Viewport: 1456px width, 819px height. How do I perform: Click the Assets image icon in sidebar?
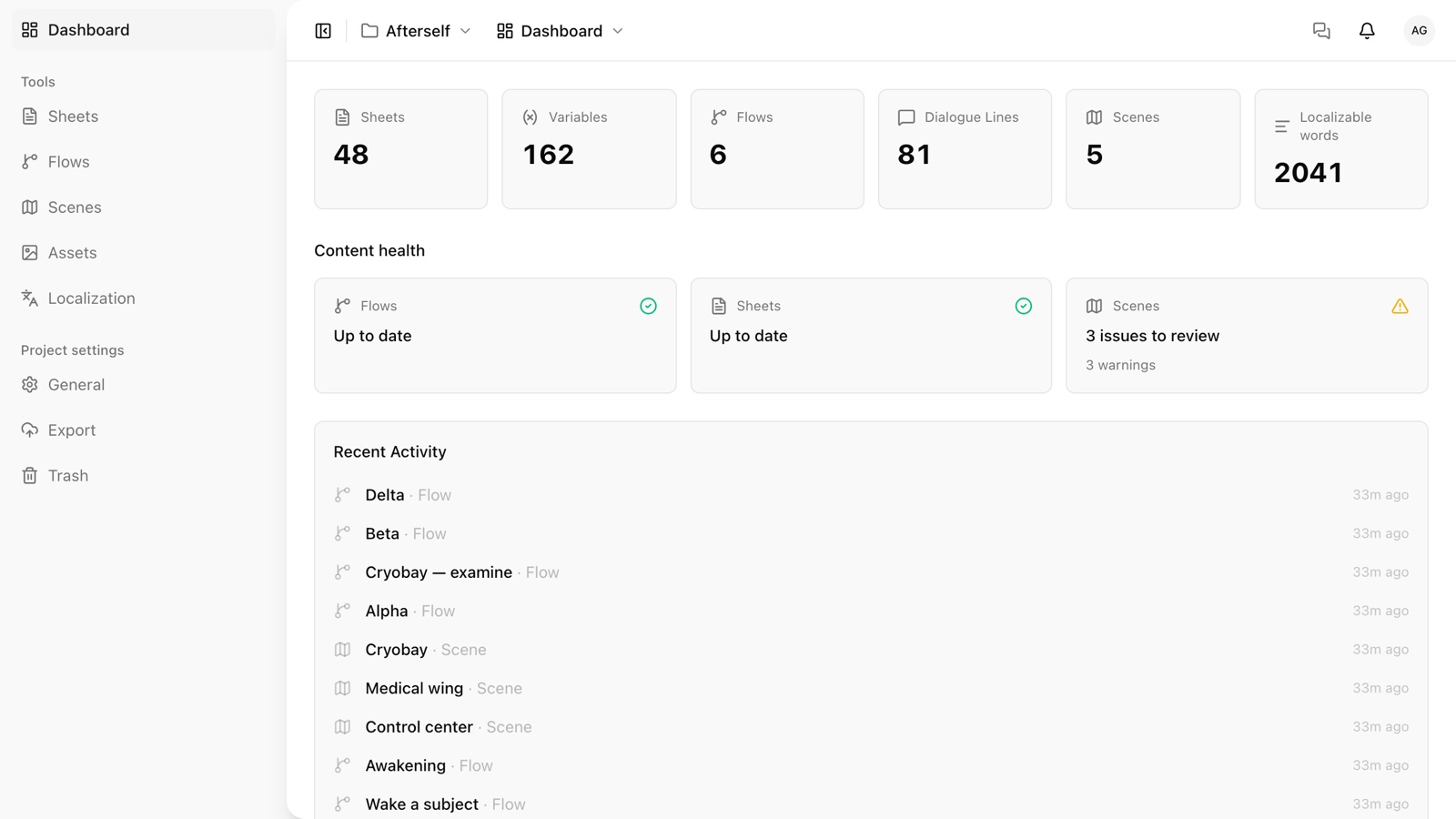[30, 253]
